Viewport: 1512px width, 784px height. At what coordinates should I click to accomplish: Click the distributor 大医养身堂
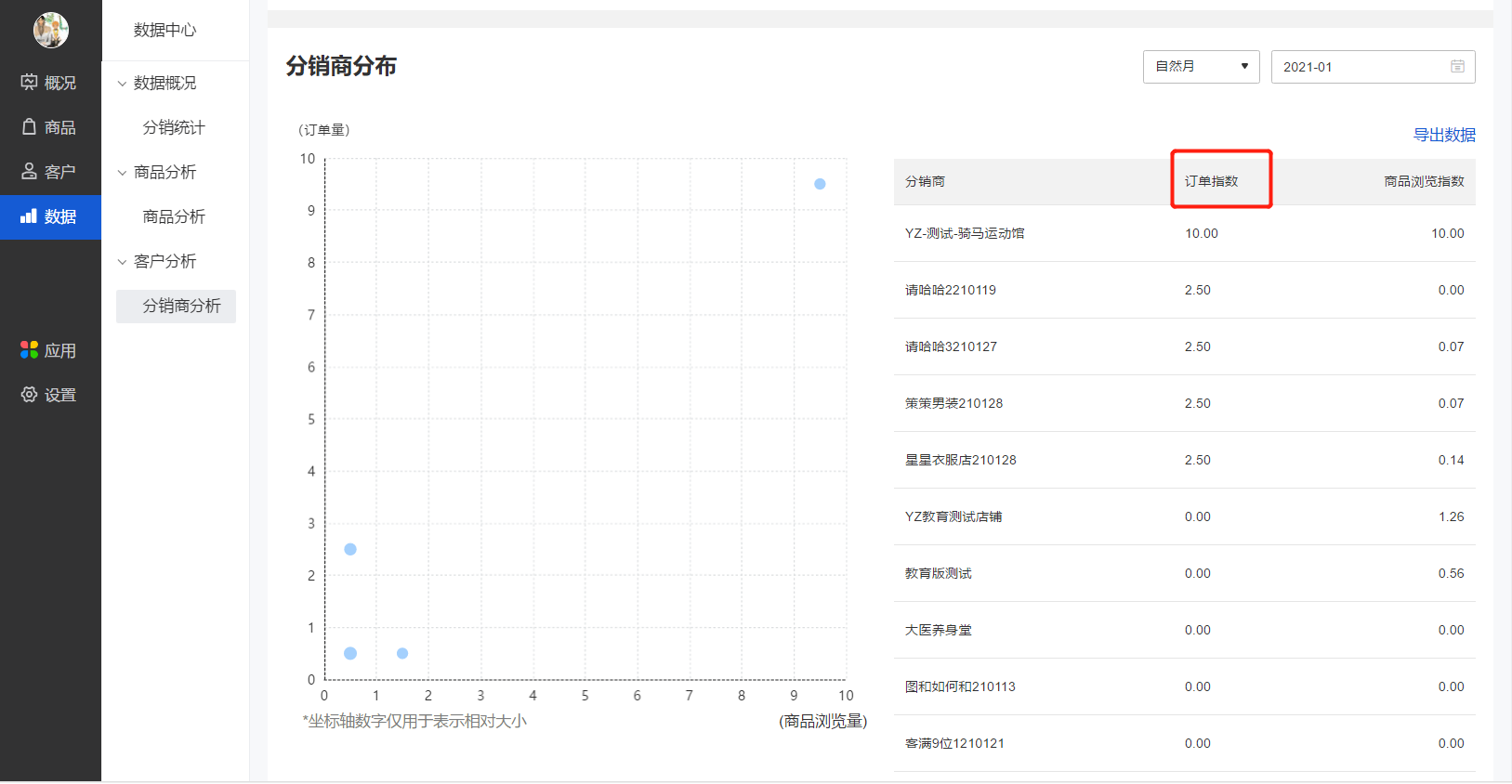coord(939,630)
